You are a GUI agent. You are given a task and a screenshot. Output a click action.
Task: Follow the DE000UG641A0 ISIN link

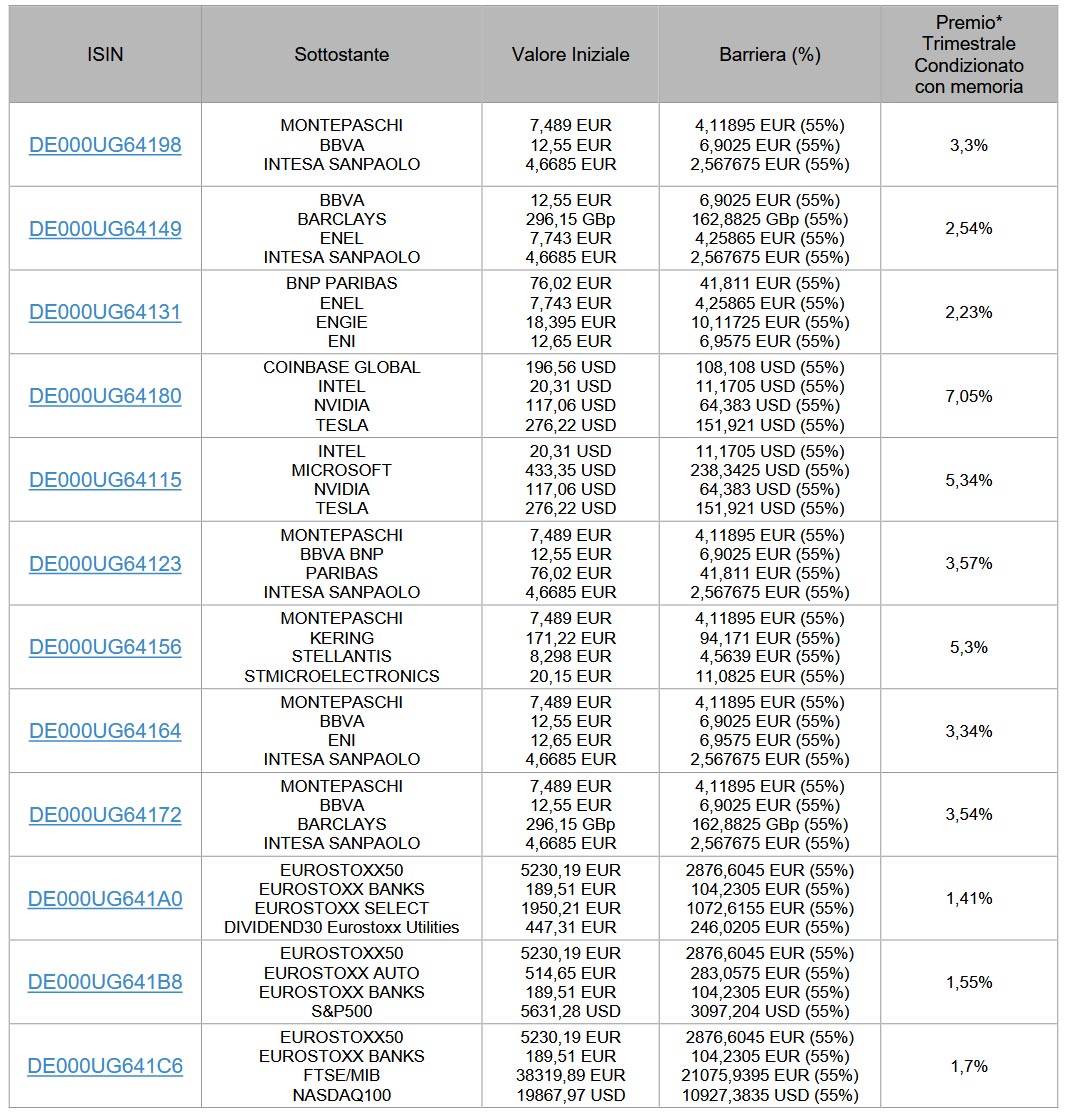point(105,899)
